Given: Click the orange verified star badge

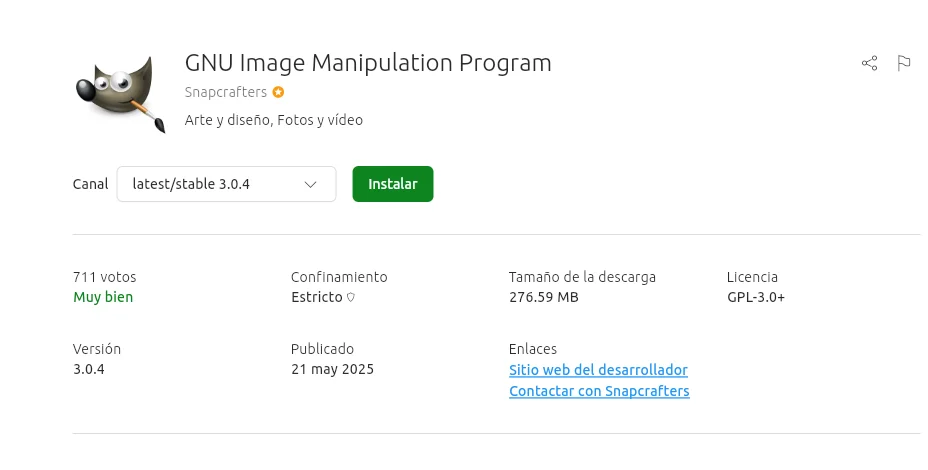Looking at the screenshot, I should point(278,92).
